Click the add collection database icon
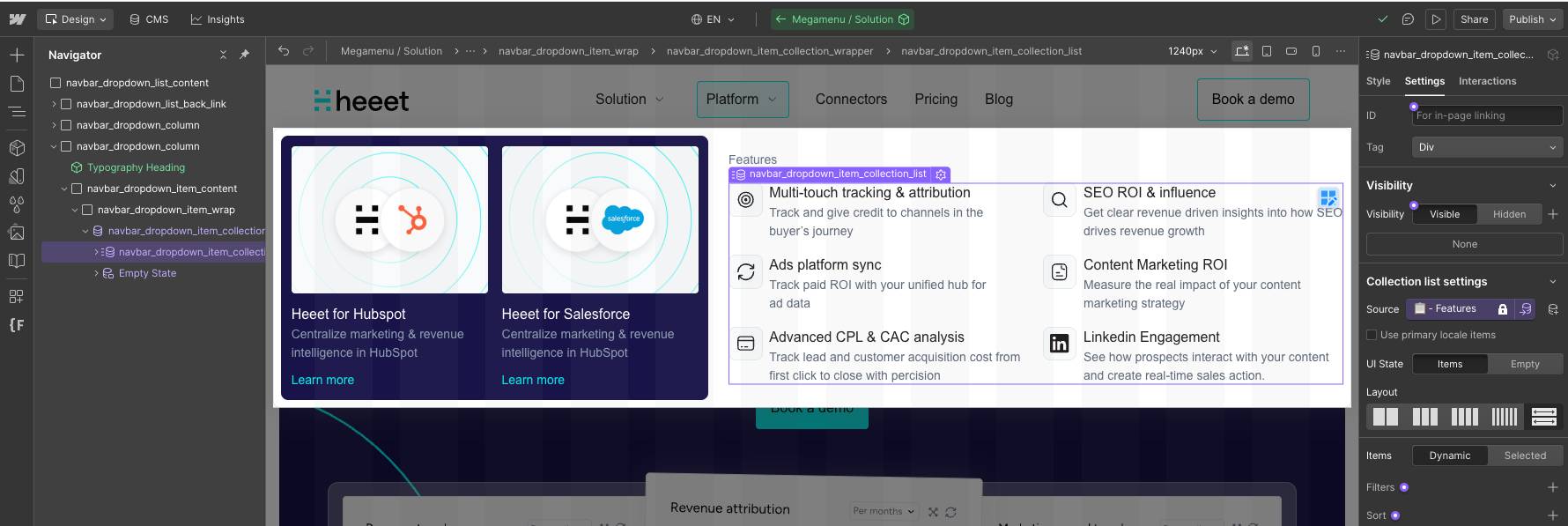This screenshot has width=1568, height=526. coord(1553,309)
